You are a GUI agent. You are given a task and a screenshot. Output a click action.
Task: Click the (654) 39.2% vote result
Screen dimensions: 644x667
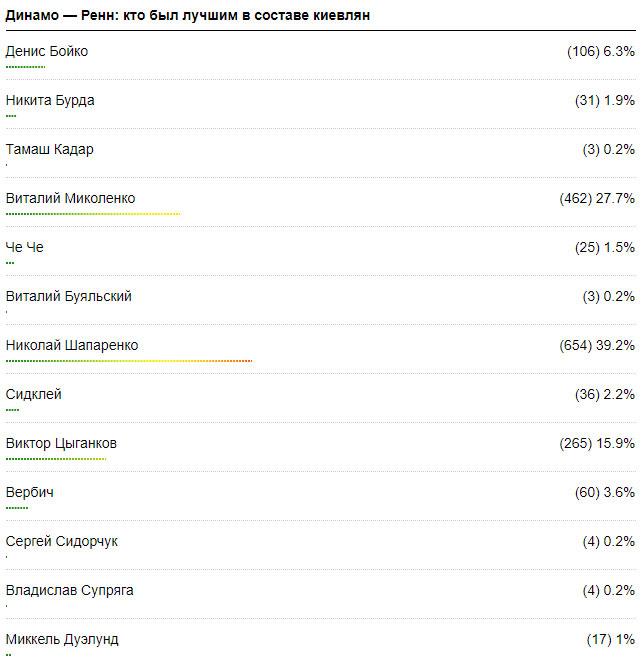(597, 345)
